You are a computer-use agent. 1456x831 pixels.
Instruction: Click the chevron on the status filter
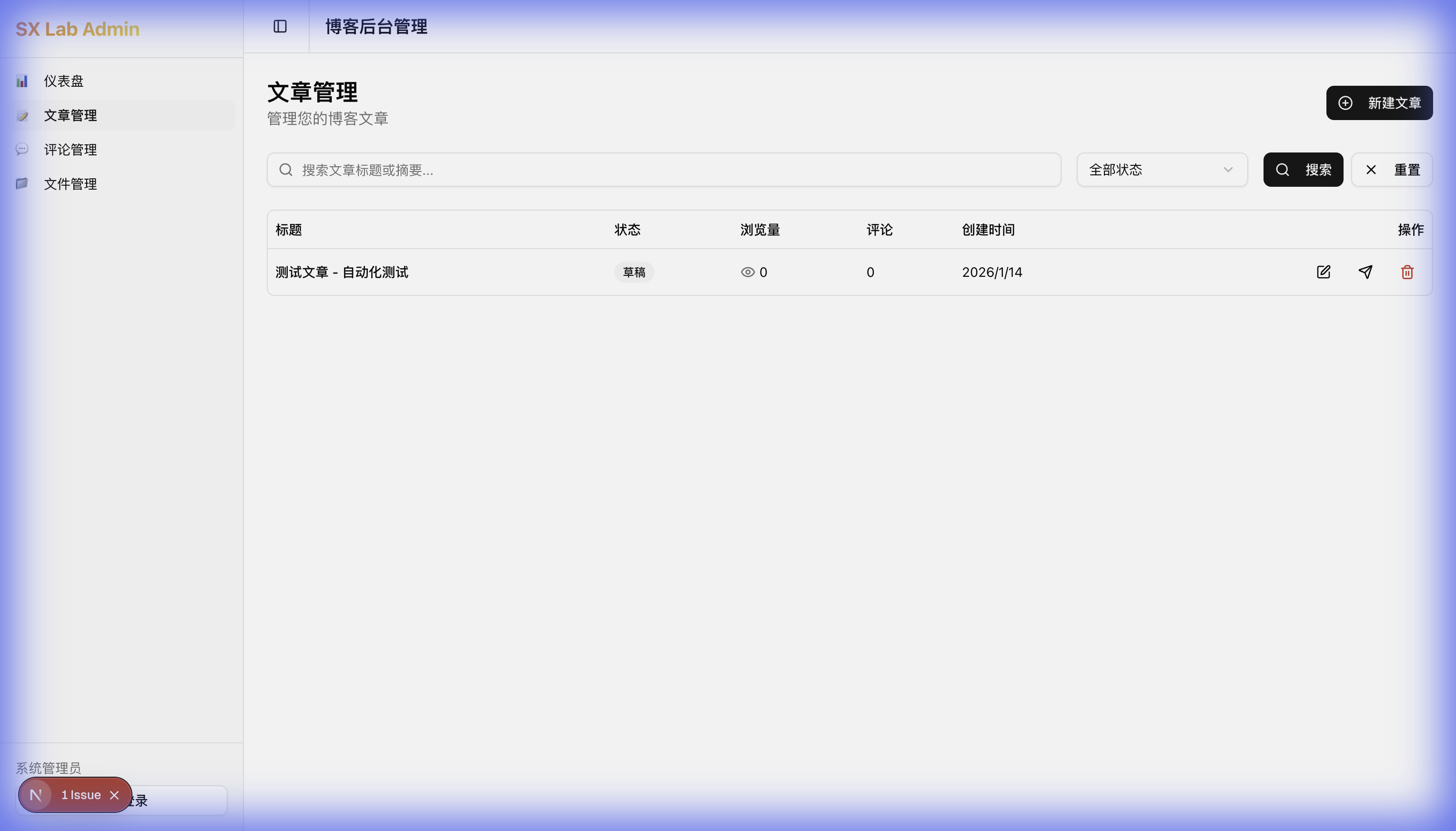coord(1227,170)
